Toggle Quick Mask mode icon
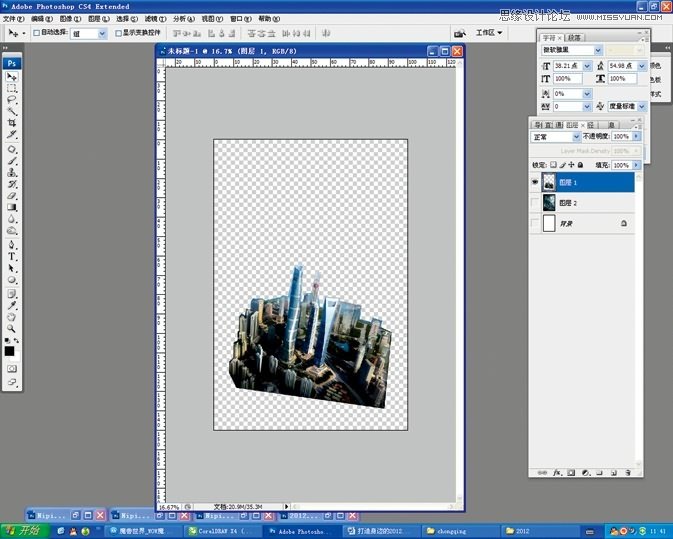 tap(12, 369)
